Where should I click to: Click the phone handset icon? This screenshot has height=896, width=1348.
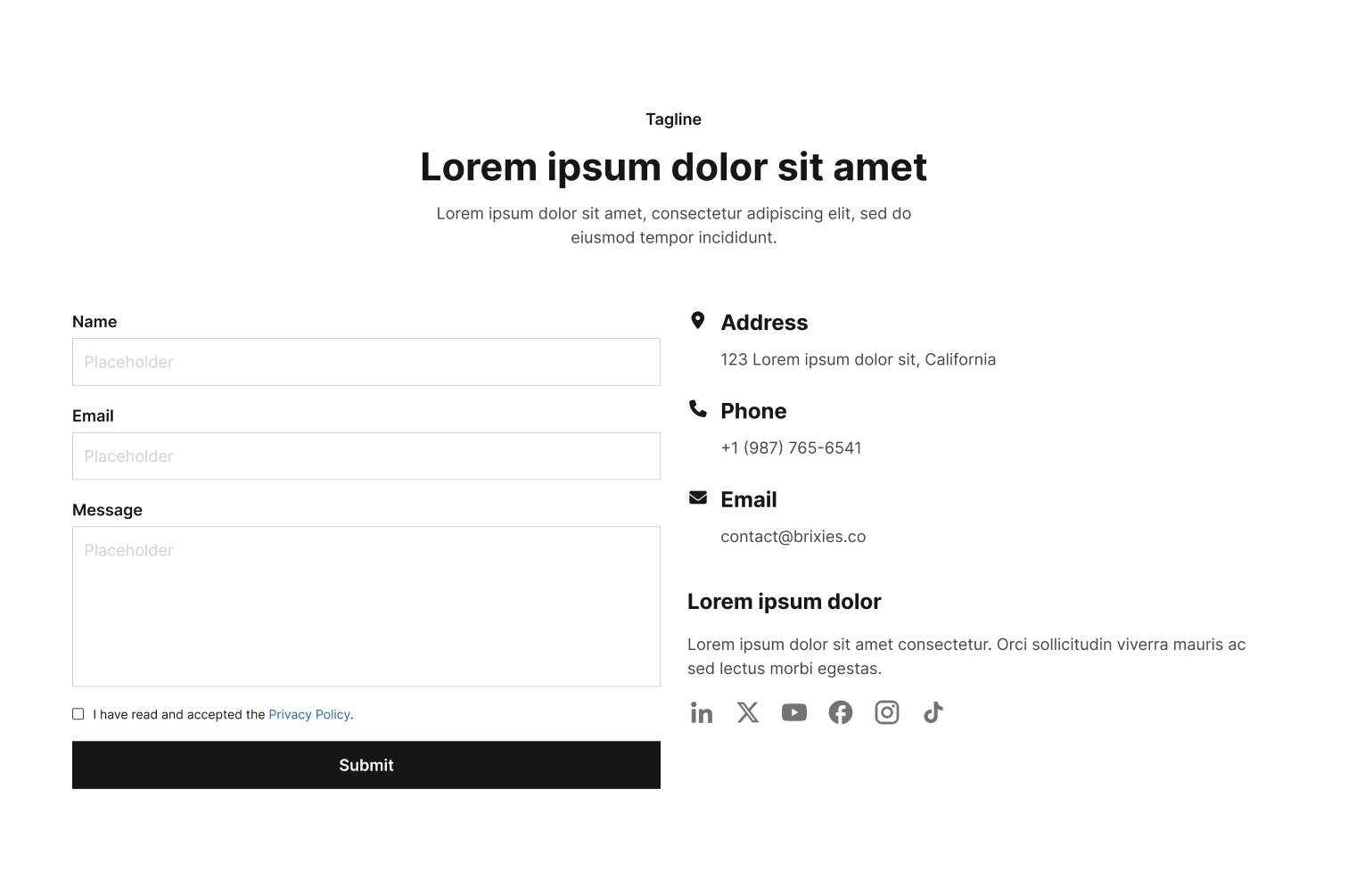pyautogui.click(x=698, y=408)
